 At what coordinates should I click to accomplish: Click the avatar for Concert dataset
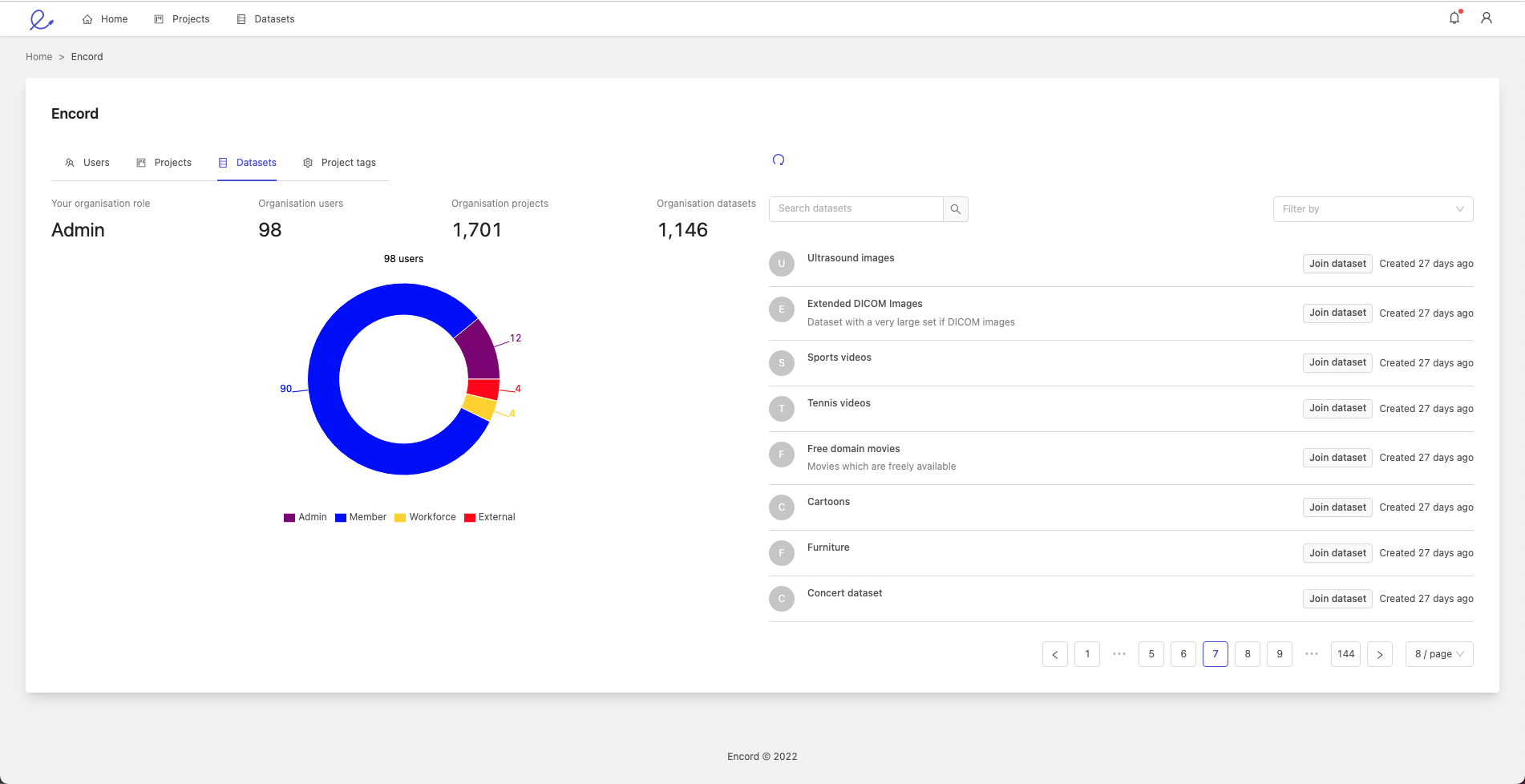coord(782,599)
